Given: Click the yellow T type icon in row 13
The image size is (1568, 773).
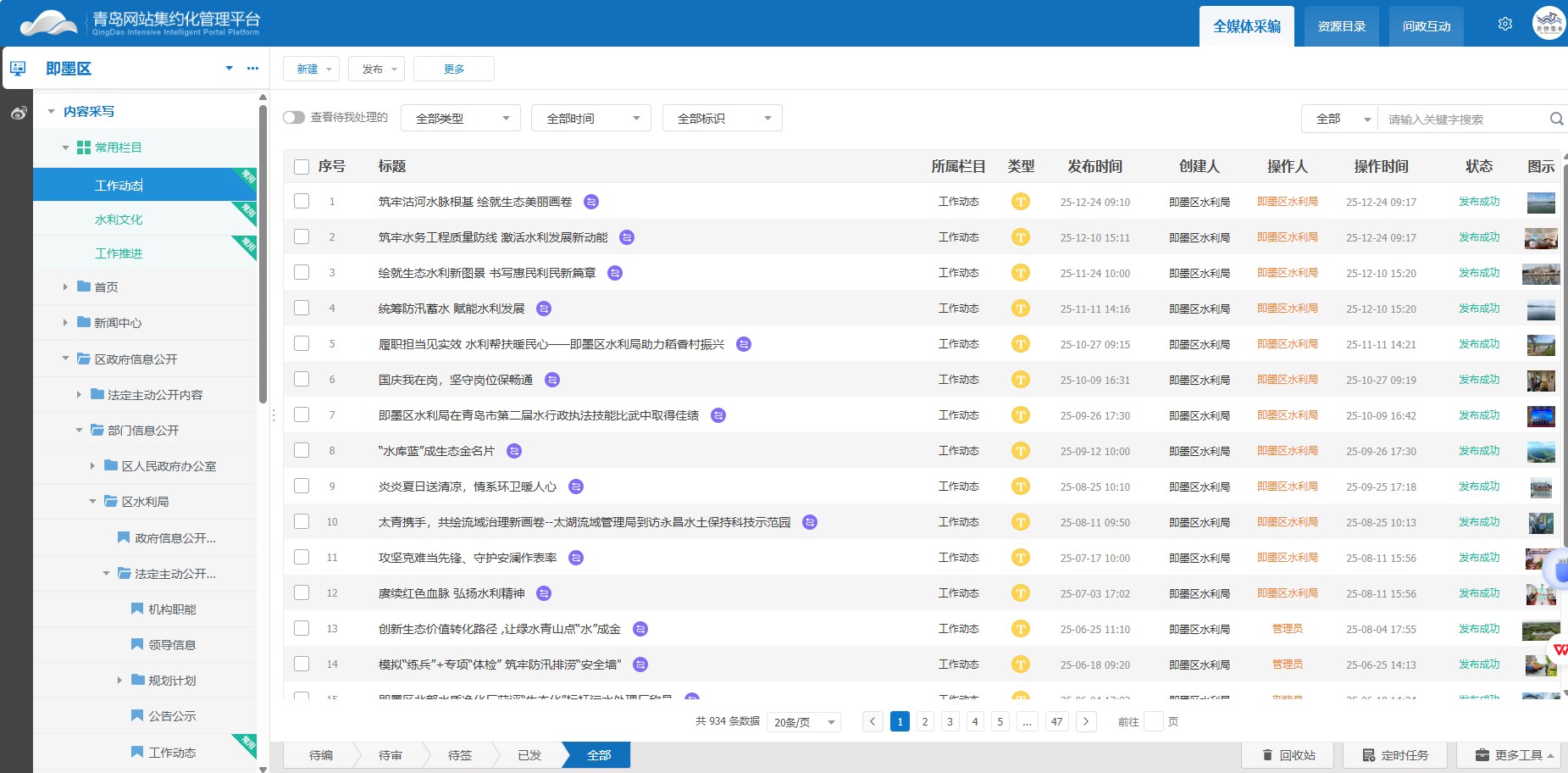Looking at the screenshot, I should point(1021,629).
